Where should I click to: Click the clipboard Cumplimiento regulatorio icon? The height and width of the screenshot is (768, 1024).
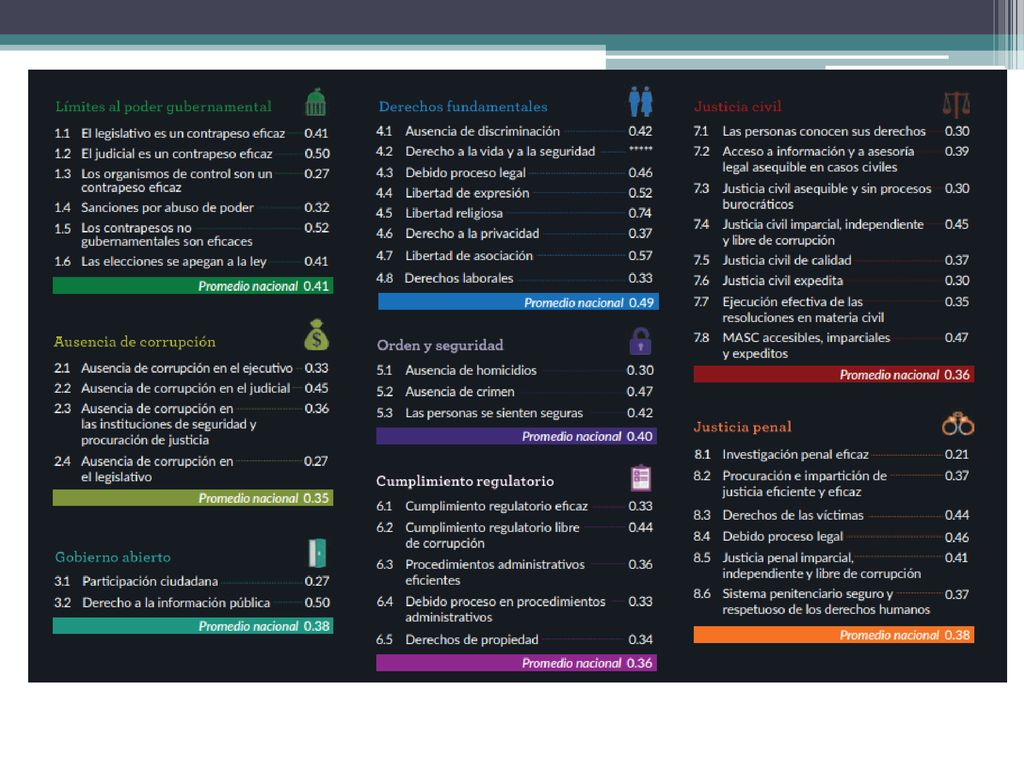point(641,478)
